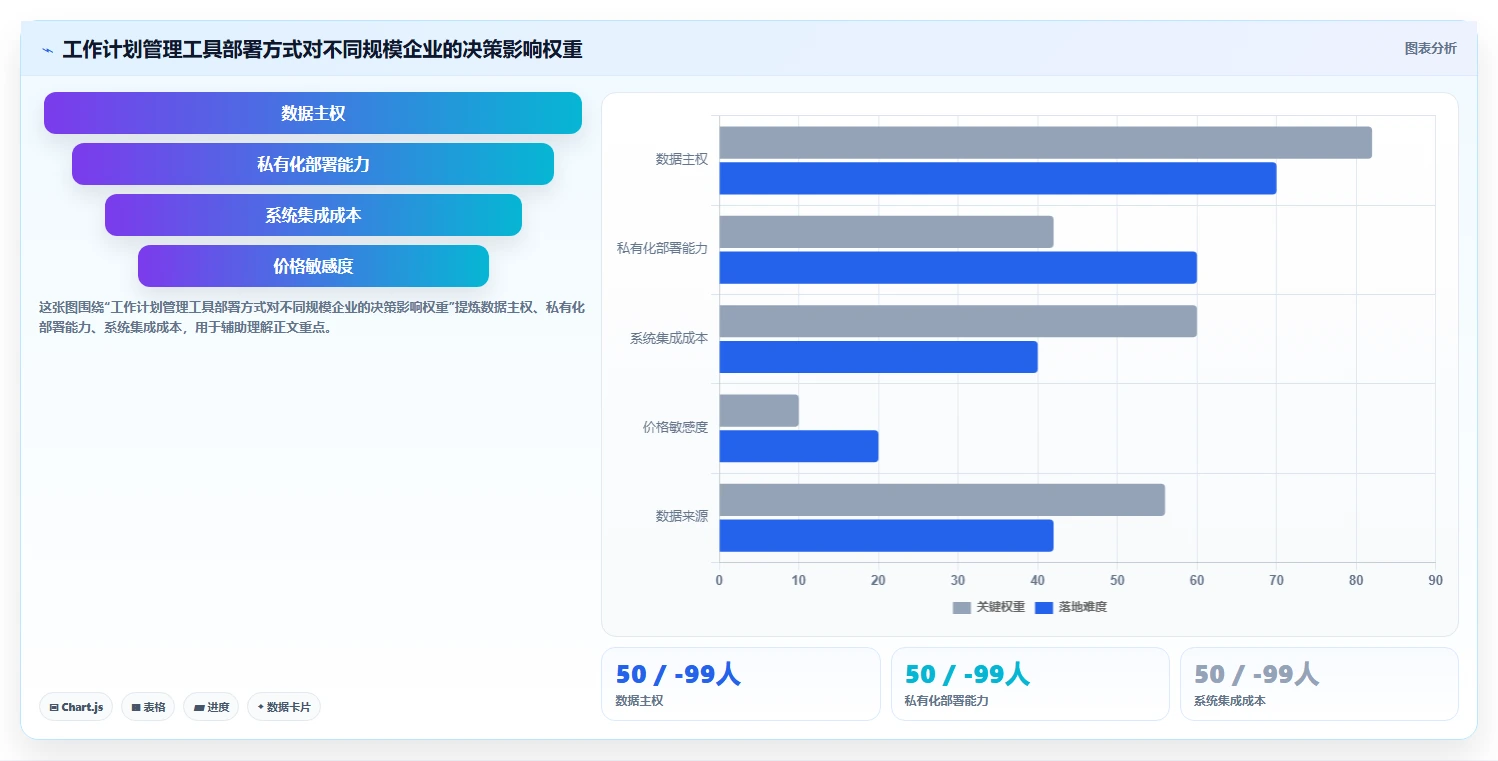Click the x-axis tick label 90
1498x761 pixels.
coord(1435,581)
